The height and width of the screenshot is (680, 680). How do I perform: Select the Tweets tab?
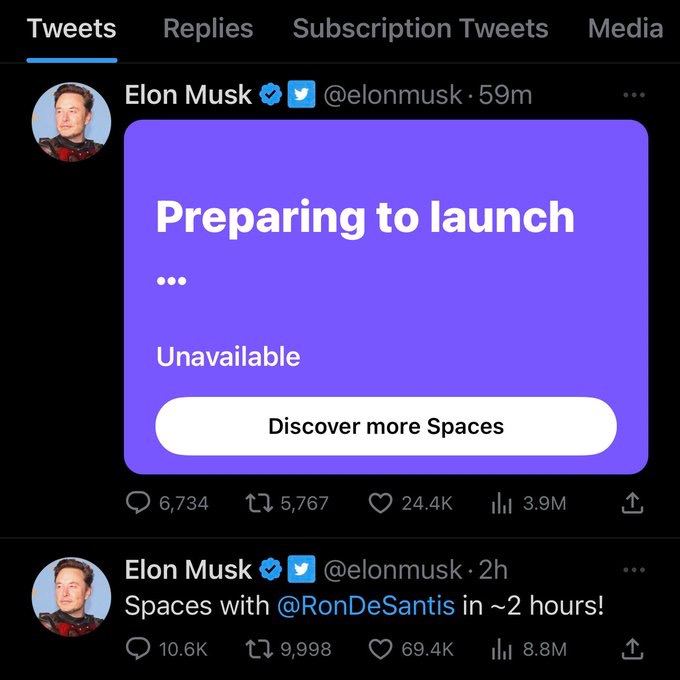[72, 29]
